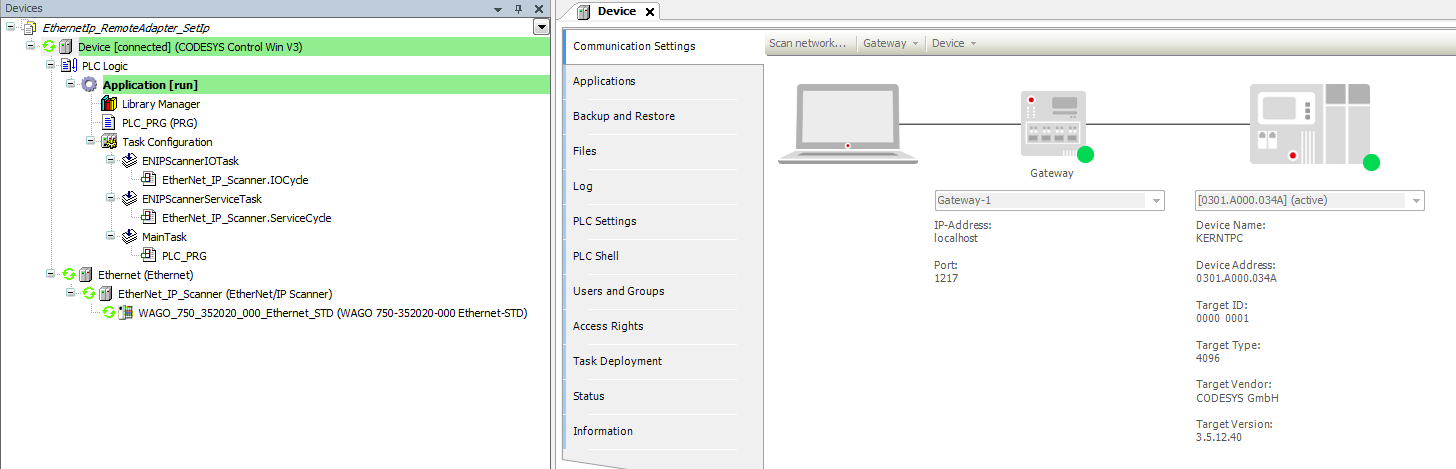
Task: Collapse the PLC Logic tree node
Action: (51, 66)
